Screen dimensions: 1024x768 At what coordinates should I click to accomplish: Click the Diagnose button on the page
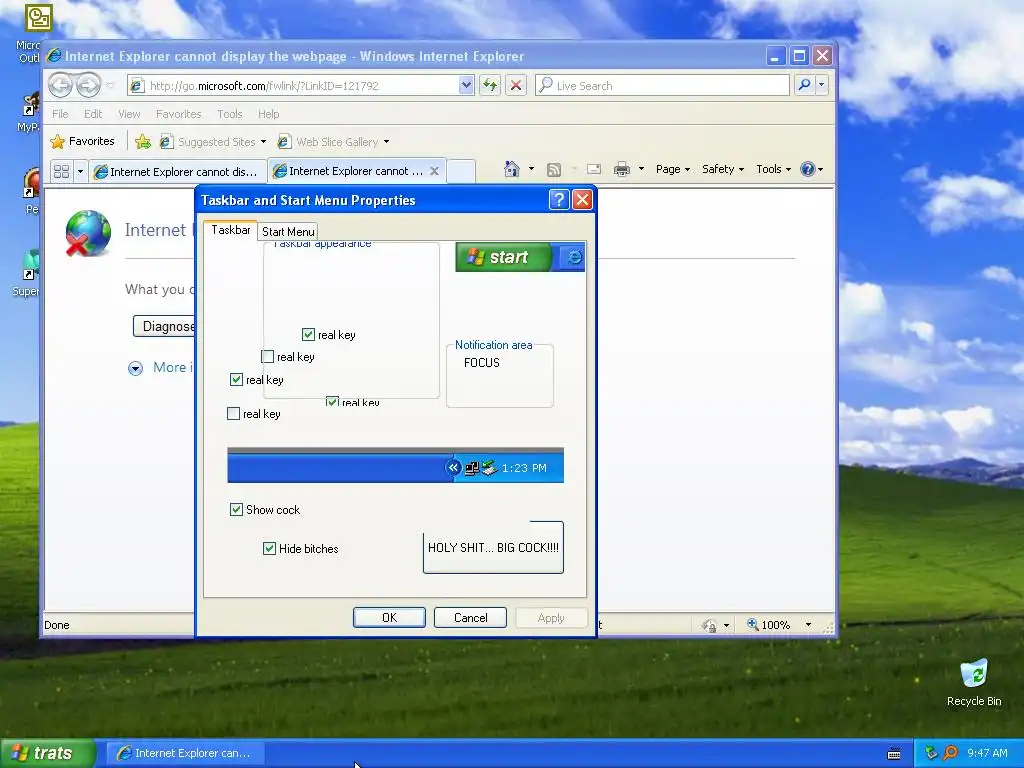pos(165,326)
